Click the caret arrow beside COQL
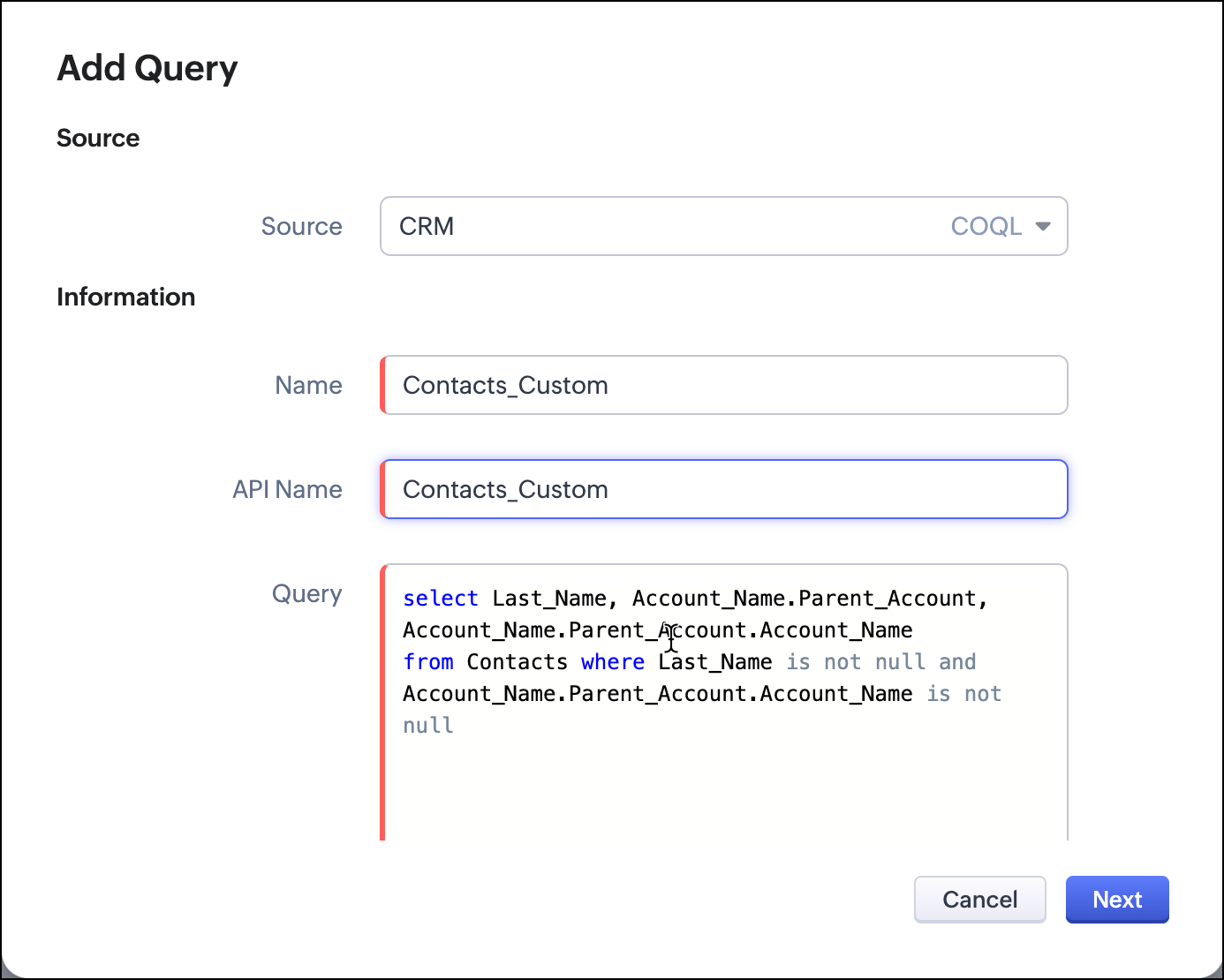1224x980 pixels. 1043,226
